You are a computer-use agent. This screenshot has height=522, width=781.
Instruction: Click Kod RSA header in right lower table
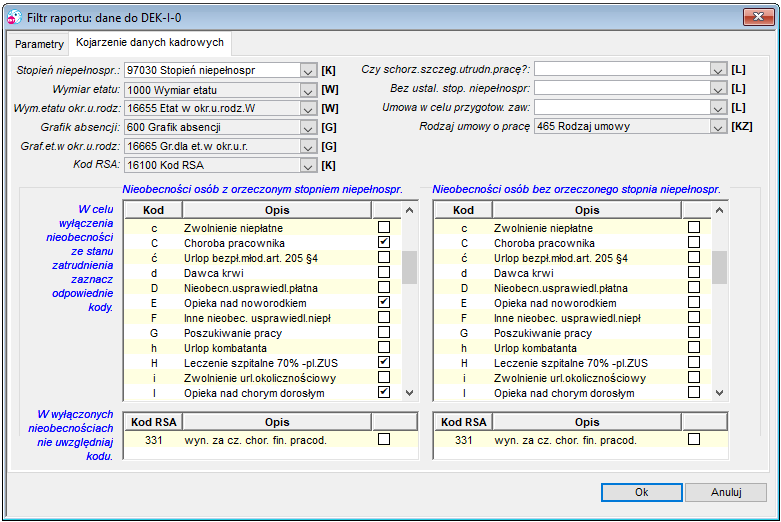pos(463,422)
